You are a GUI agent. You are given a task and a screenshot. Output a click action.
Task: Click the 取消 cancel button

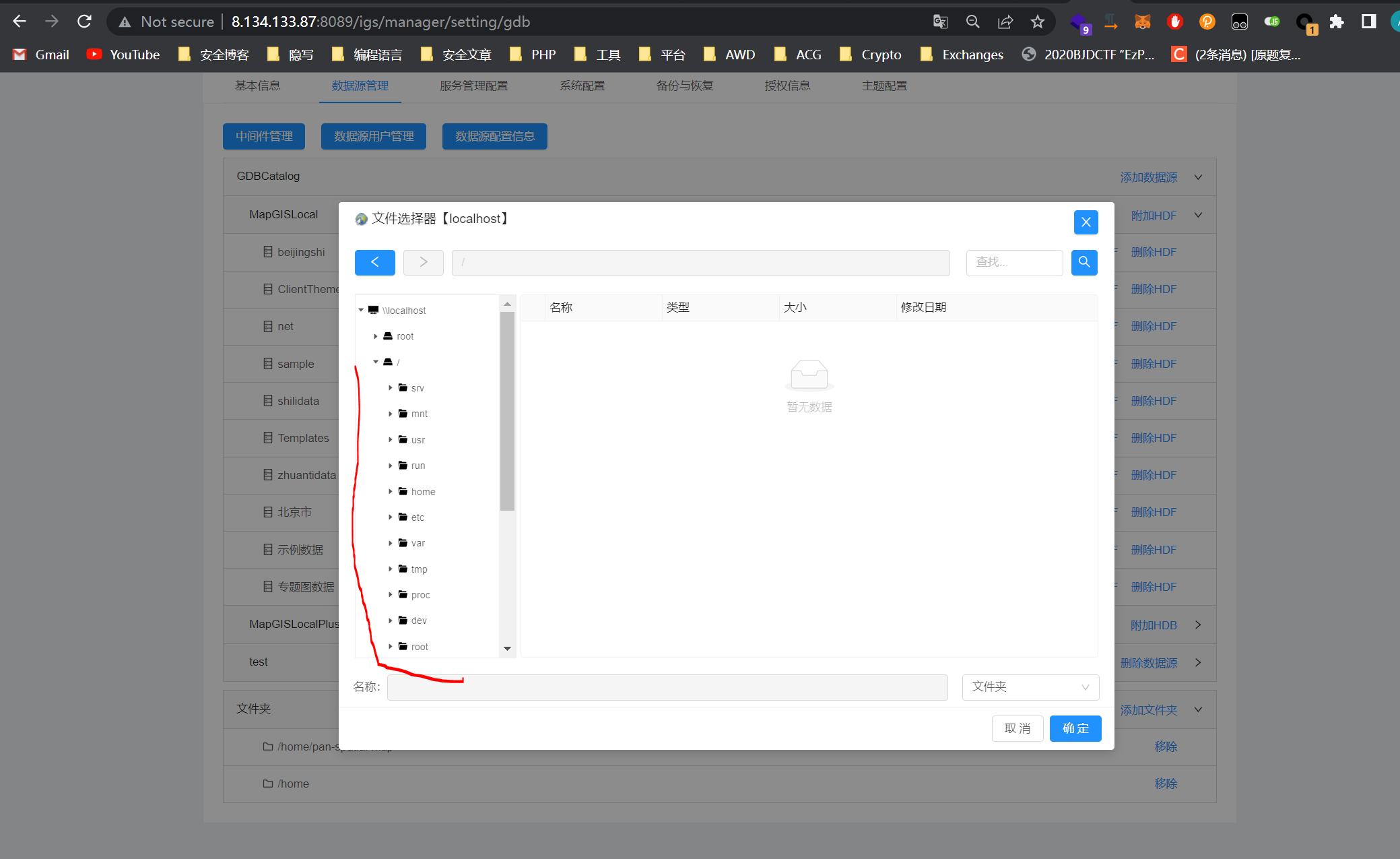point(1017,728)
